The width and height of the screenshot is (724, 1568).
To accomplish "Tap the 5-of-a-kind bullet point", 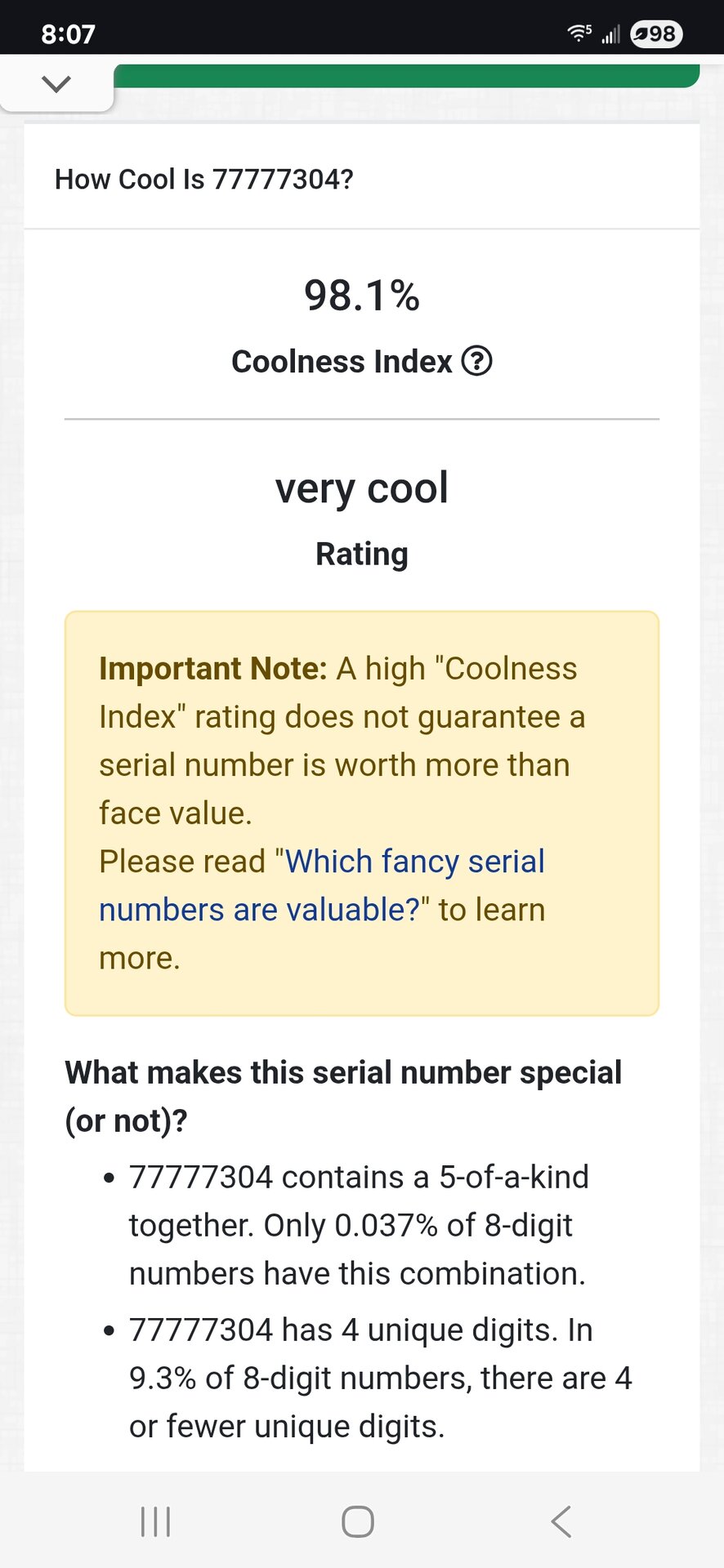I will pyautogui.click(x=359, y=1225).
